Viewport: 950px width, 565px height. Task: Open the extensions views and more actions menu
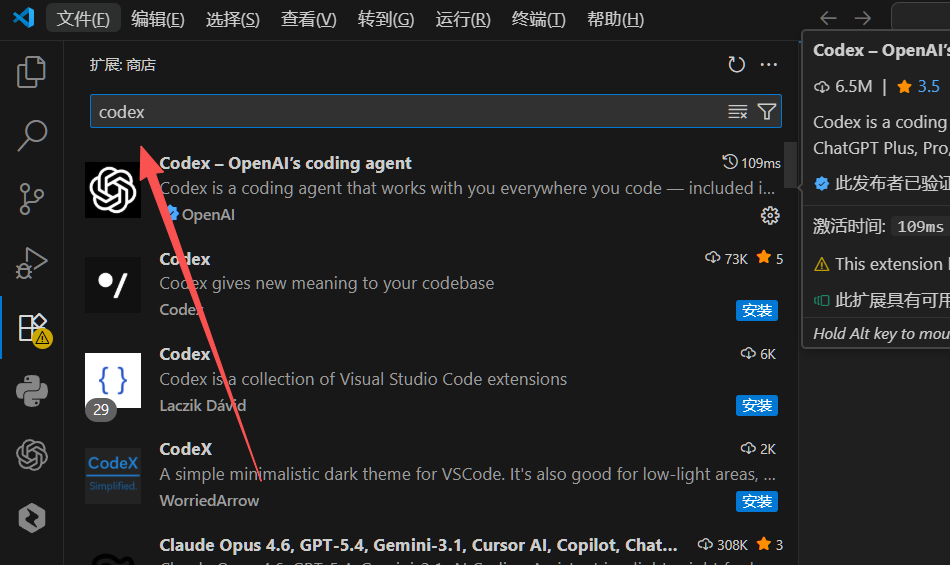tap(769, 64)
